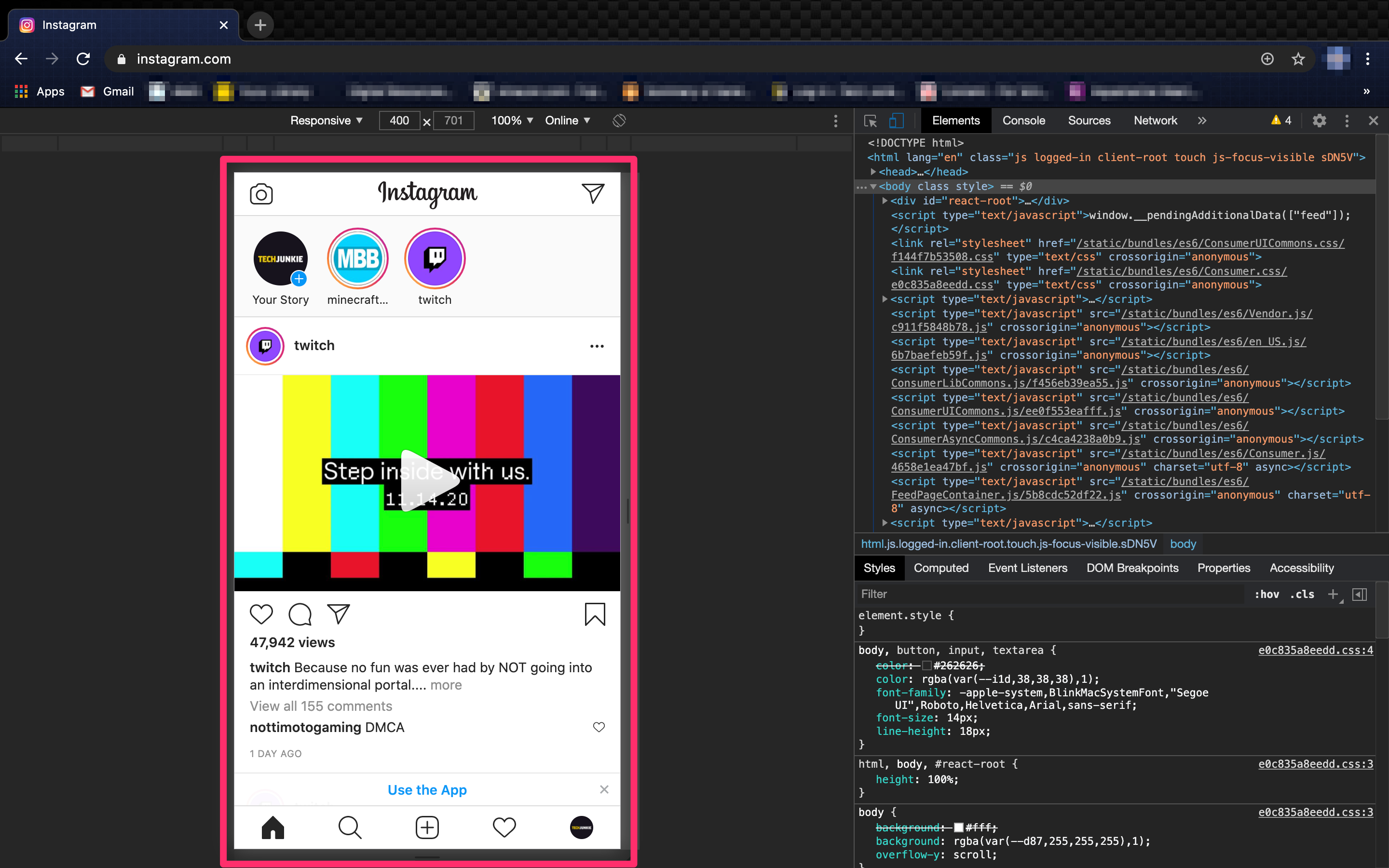The height and width of the screenshot is (868, 1389).
Task: Reload the page in Chrome
Action: 83,58
